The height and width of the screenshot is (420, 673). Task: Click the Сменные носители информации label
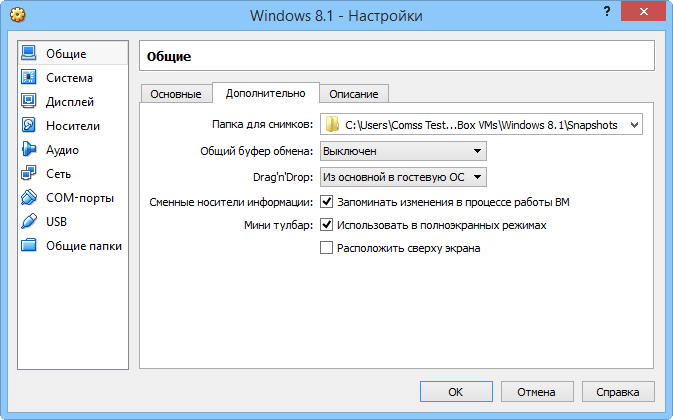(x=231, y=202)
